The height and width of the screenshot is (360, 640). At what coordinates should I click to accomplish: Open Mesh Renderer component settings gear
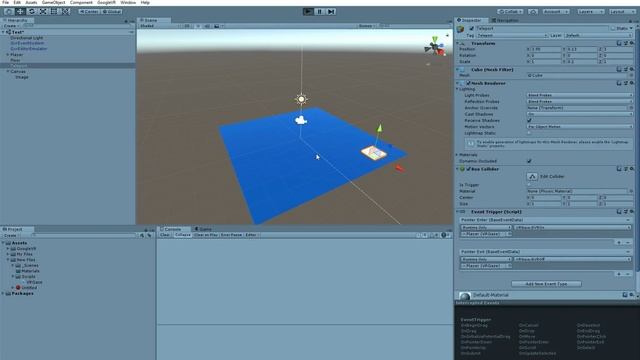[x=632, y=83]
